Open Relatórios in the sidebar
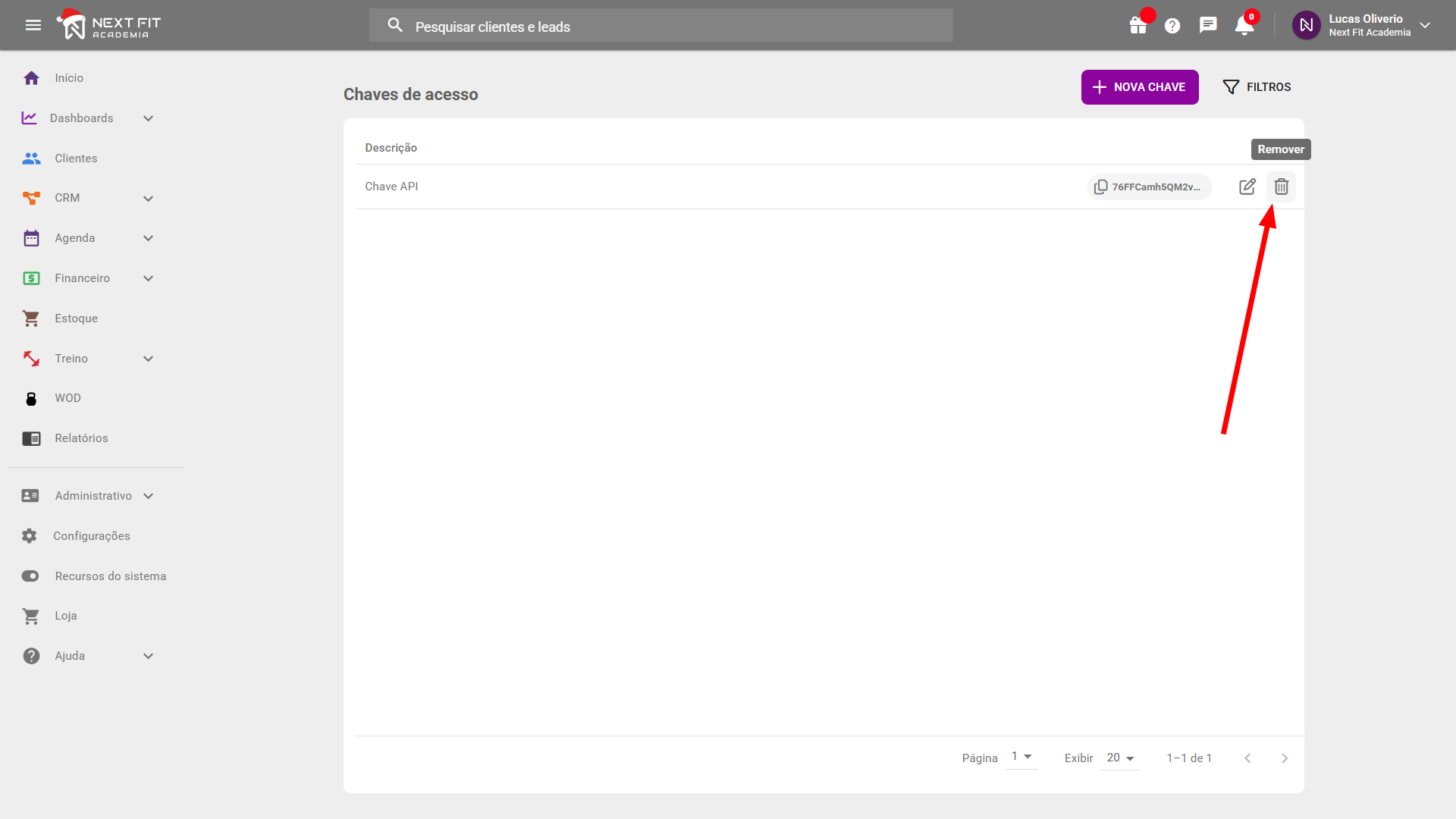The image size is (1456, 819). pyautogui.click(x=81, y=438)
